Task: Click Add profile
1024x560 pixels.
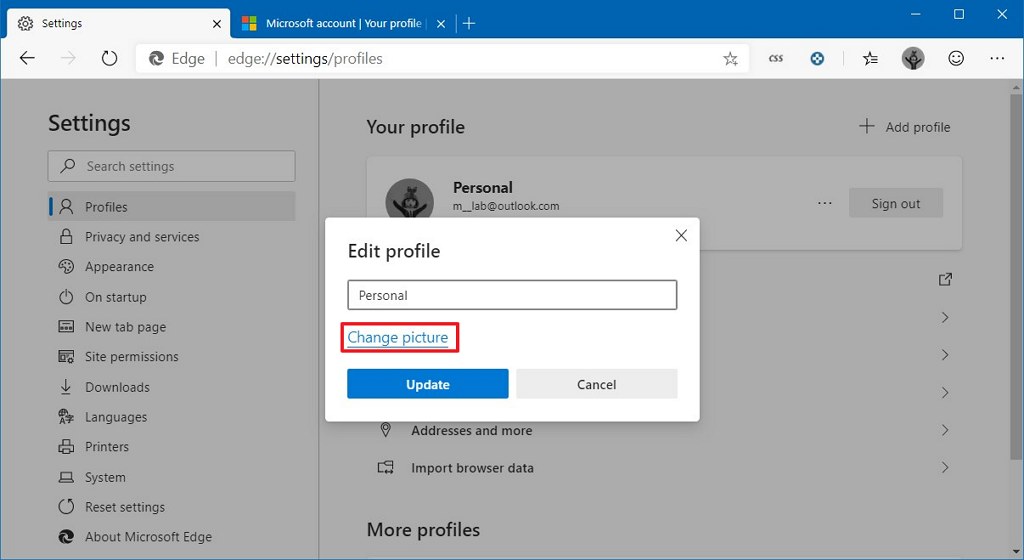Action: click(904, 127)
